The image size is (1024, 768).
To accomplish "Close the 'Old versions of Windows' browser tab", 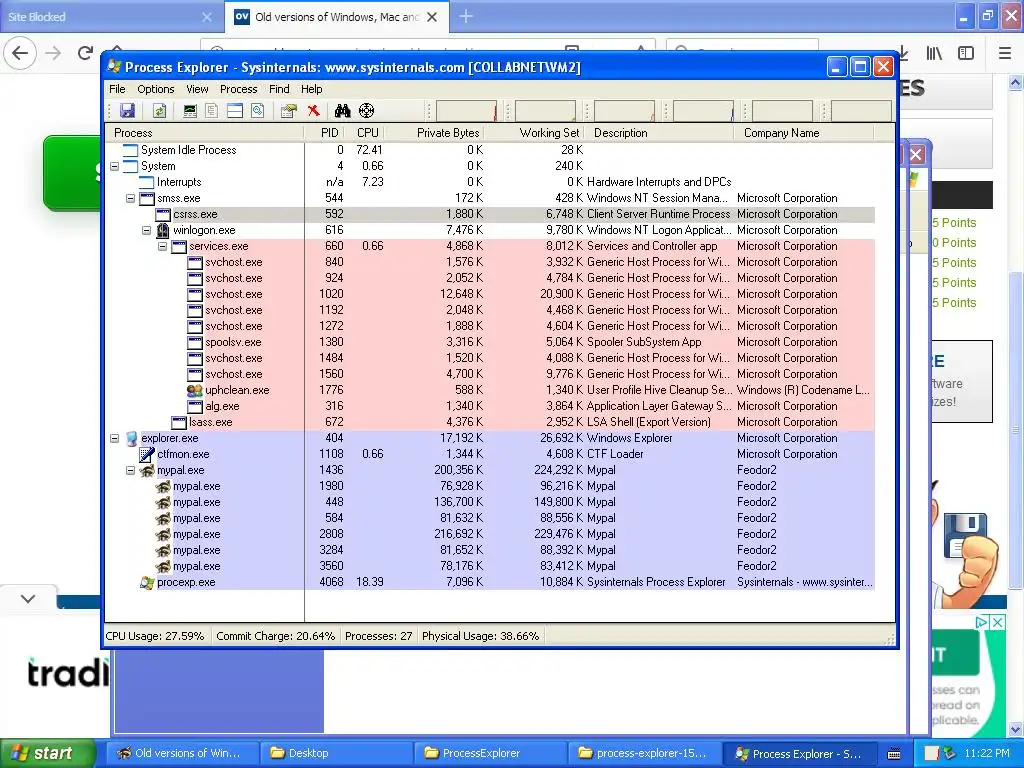I will (x=432, y=17).
